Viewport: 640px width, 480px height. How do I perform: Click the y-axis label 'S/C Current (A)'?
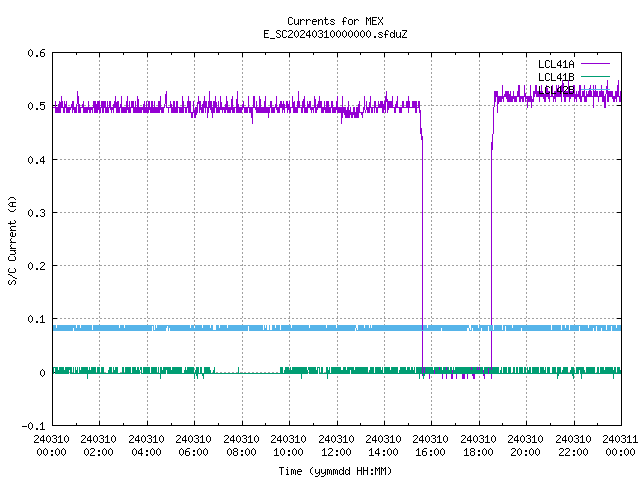pyautogui.click(x=12, y=241)
